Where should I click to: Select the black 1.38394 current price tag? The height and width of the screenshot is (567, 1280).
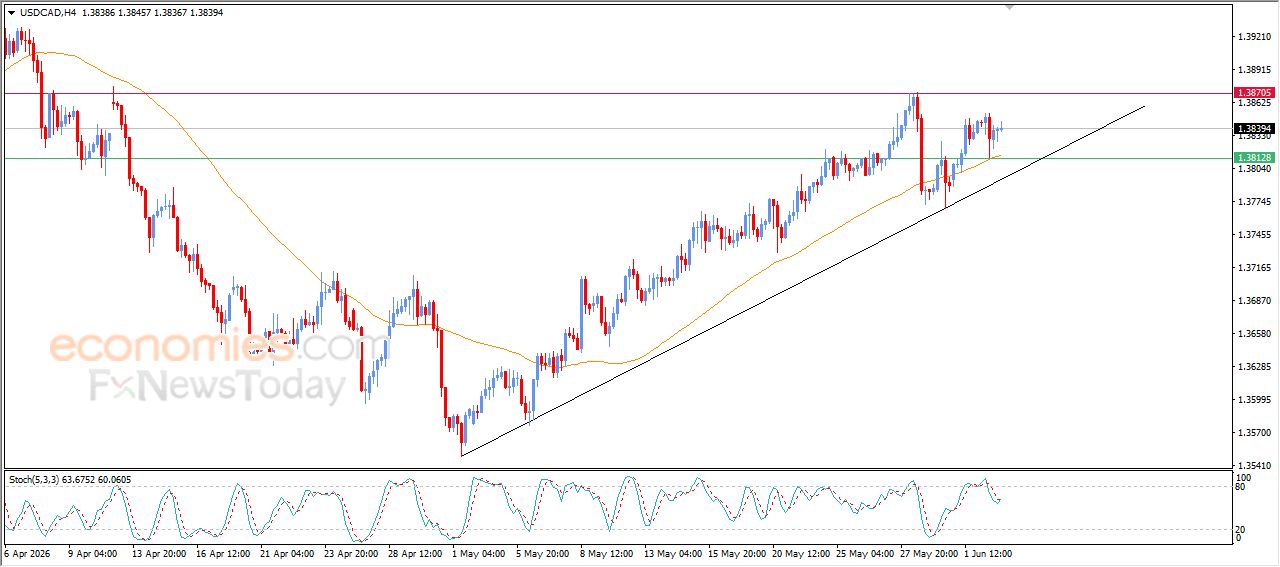[1254, 128]
